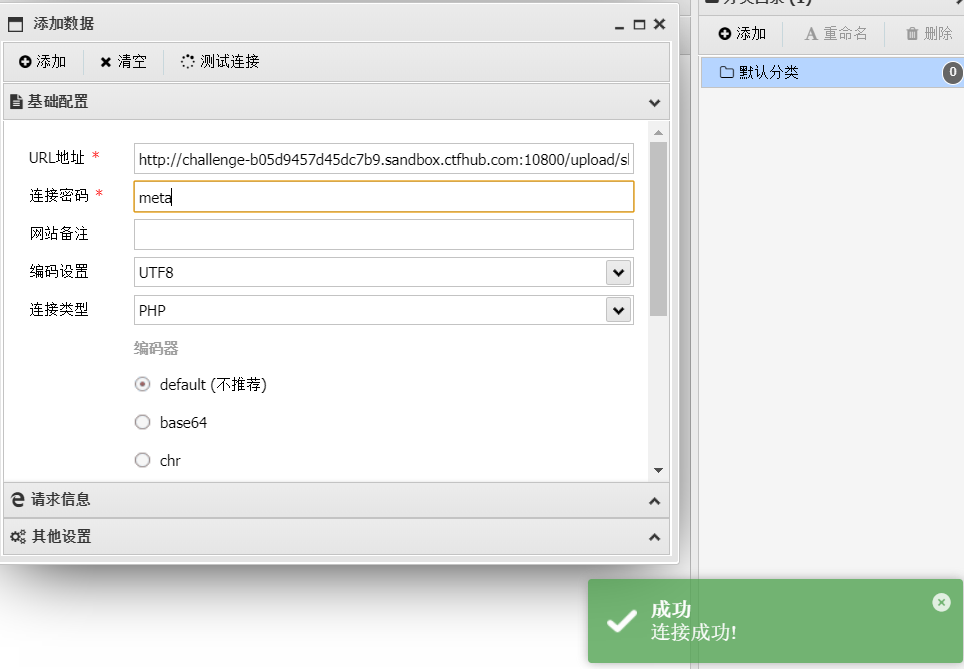Click the 基础配置 document icon
Screen dimensions: 964x669
pyautogui.click(x=17, y=102)
